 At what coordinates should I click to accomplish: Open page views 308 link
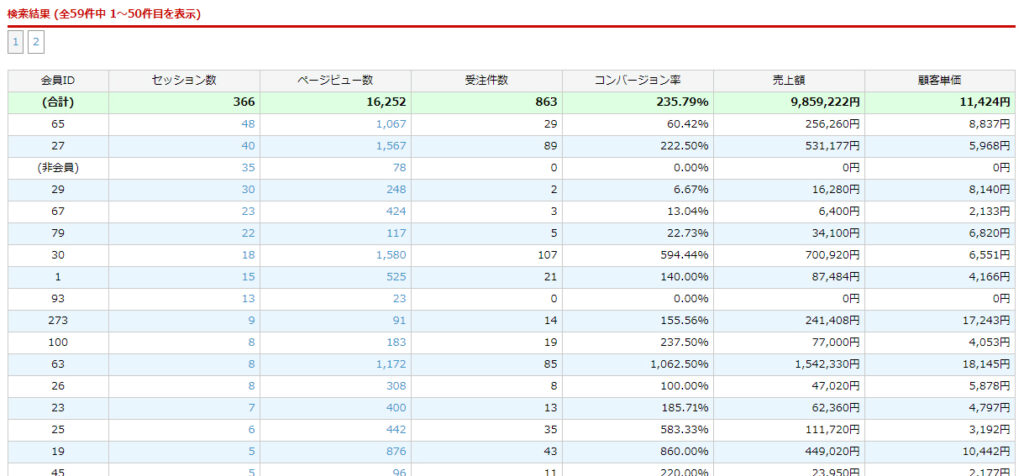tap(395, 386)
